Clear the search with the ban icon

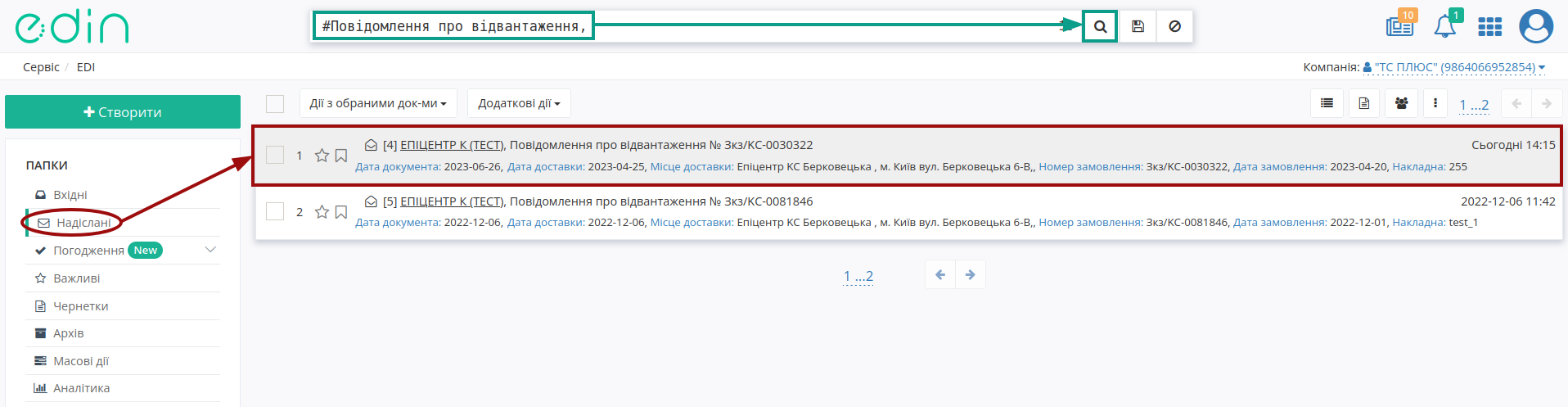tap(1174, 26)
